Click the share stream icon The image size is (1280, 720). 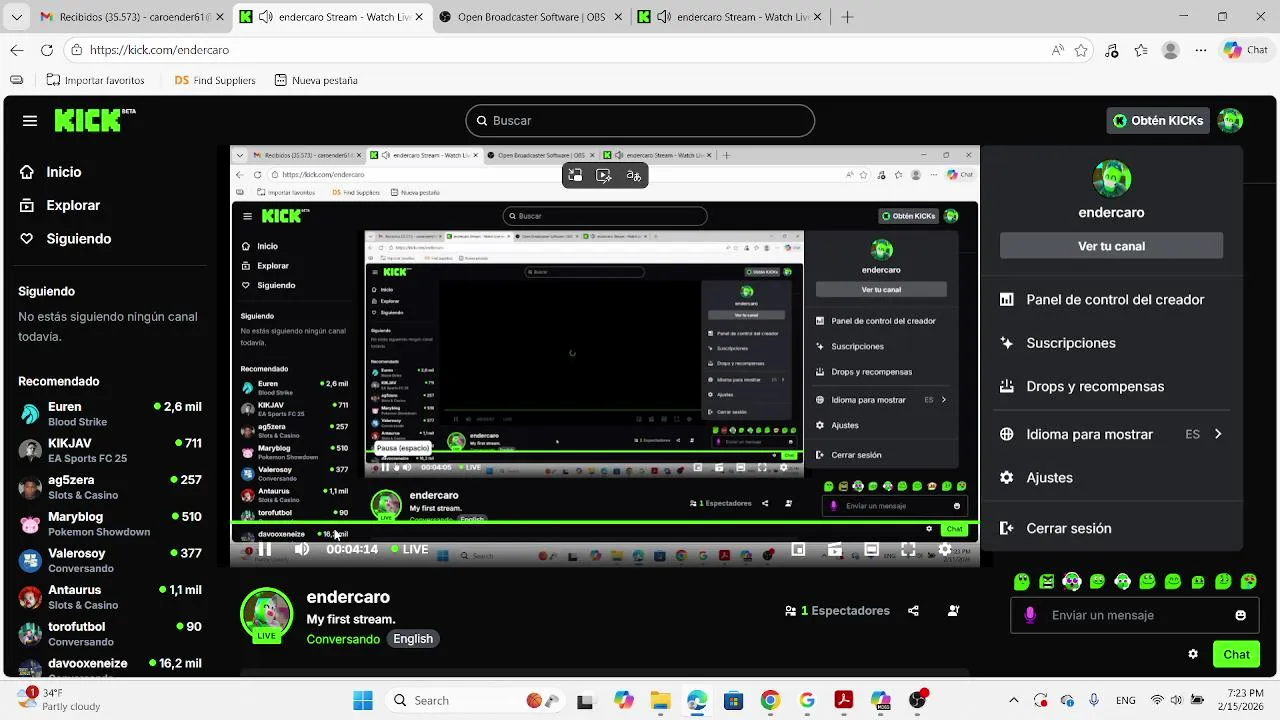[x=913, y=611]
